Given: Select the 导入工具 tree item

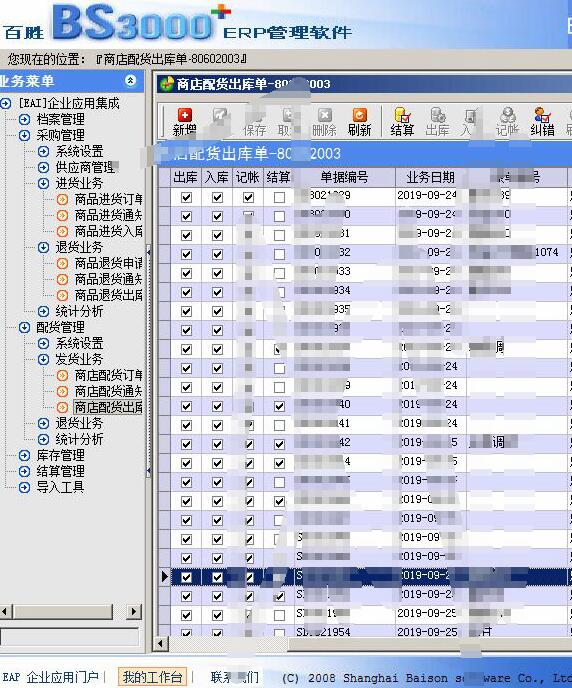Looking at the screenshot, I should [60, 487].
